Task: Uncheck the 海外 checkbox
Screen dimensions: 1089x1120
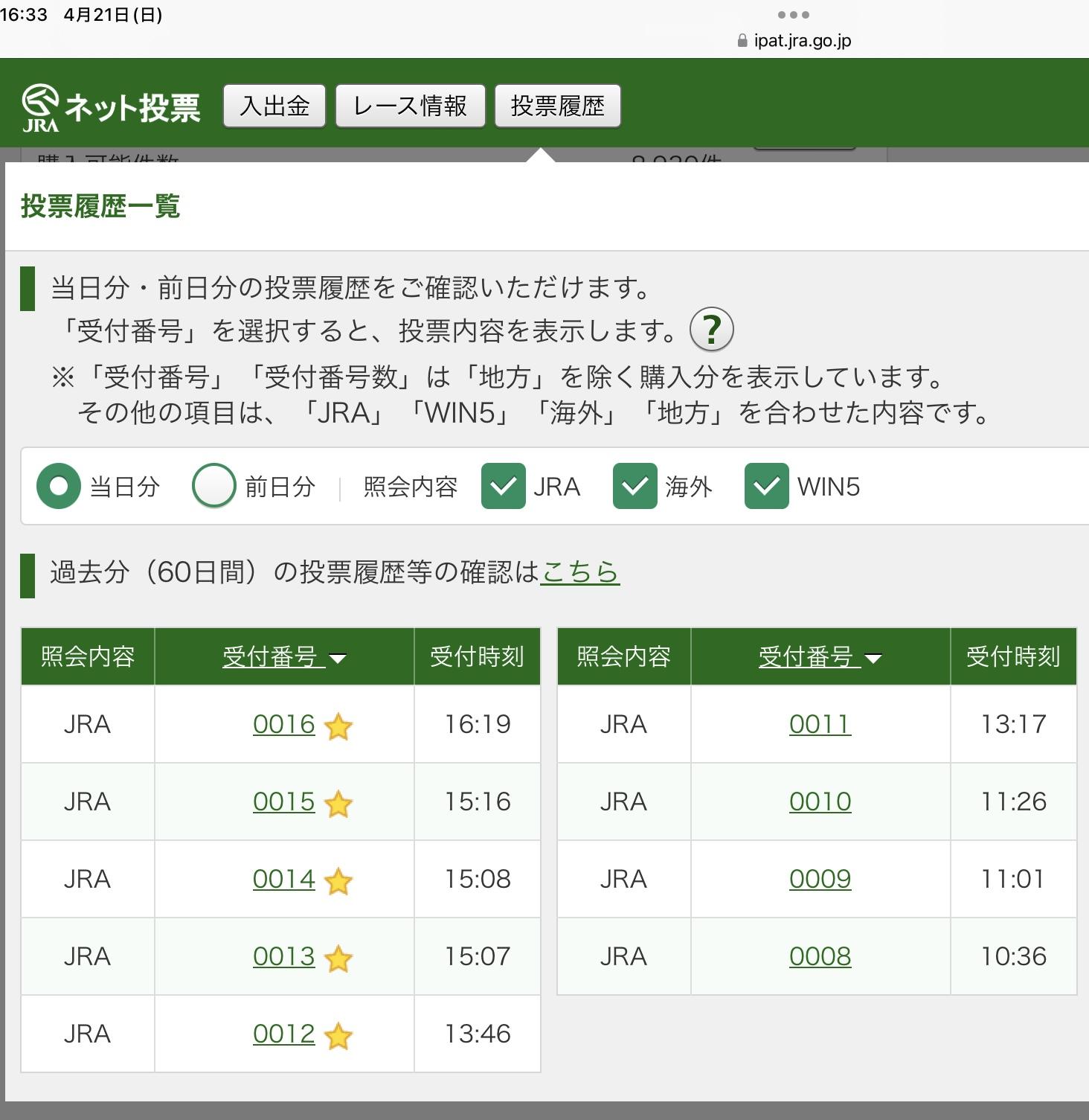Action: [x=635, y=486]
